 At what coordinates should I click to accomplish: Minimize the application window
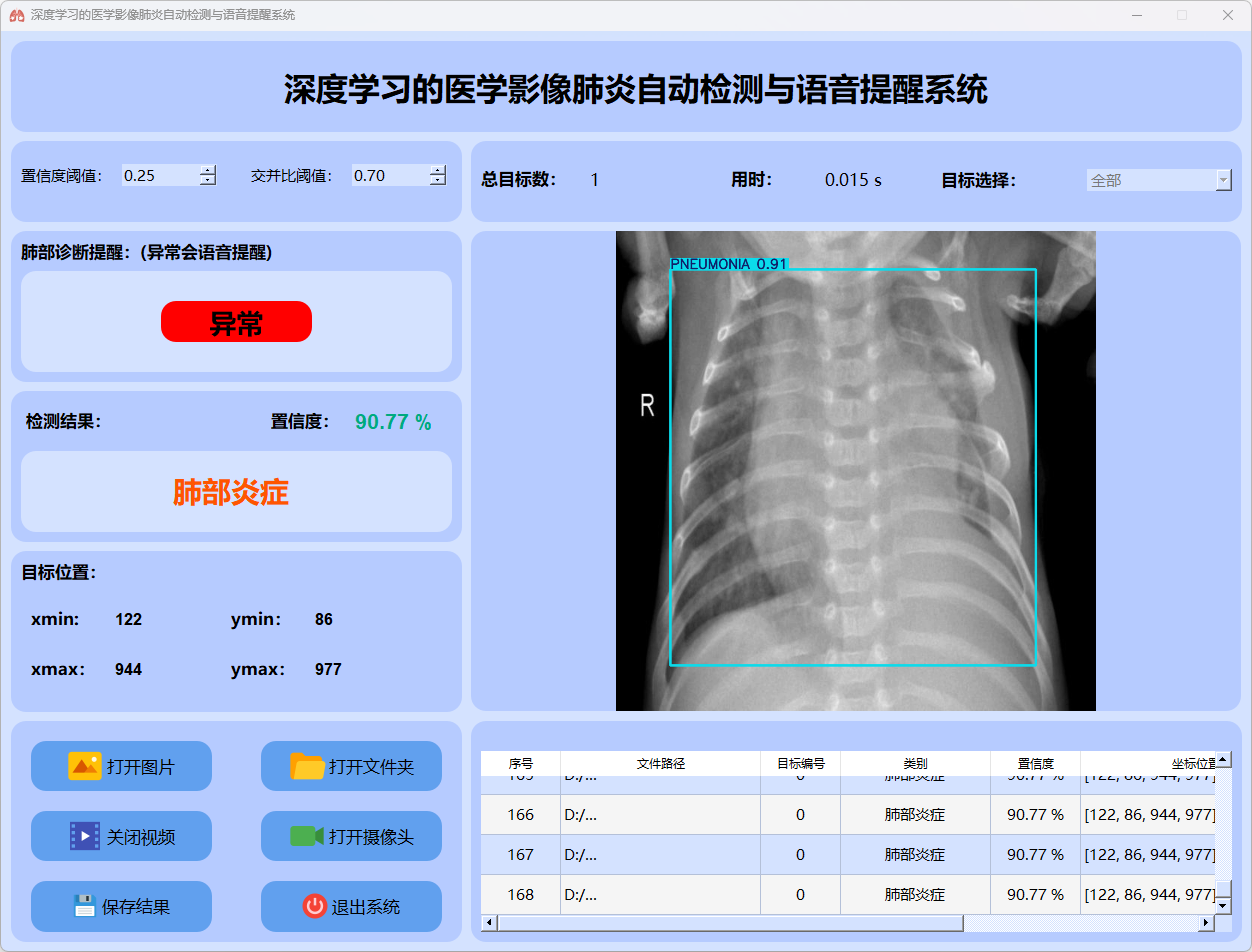(x=1136, y=15)
